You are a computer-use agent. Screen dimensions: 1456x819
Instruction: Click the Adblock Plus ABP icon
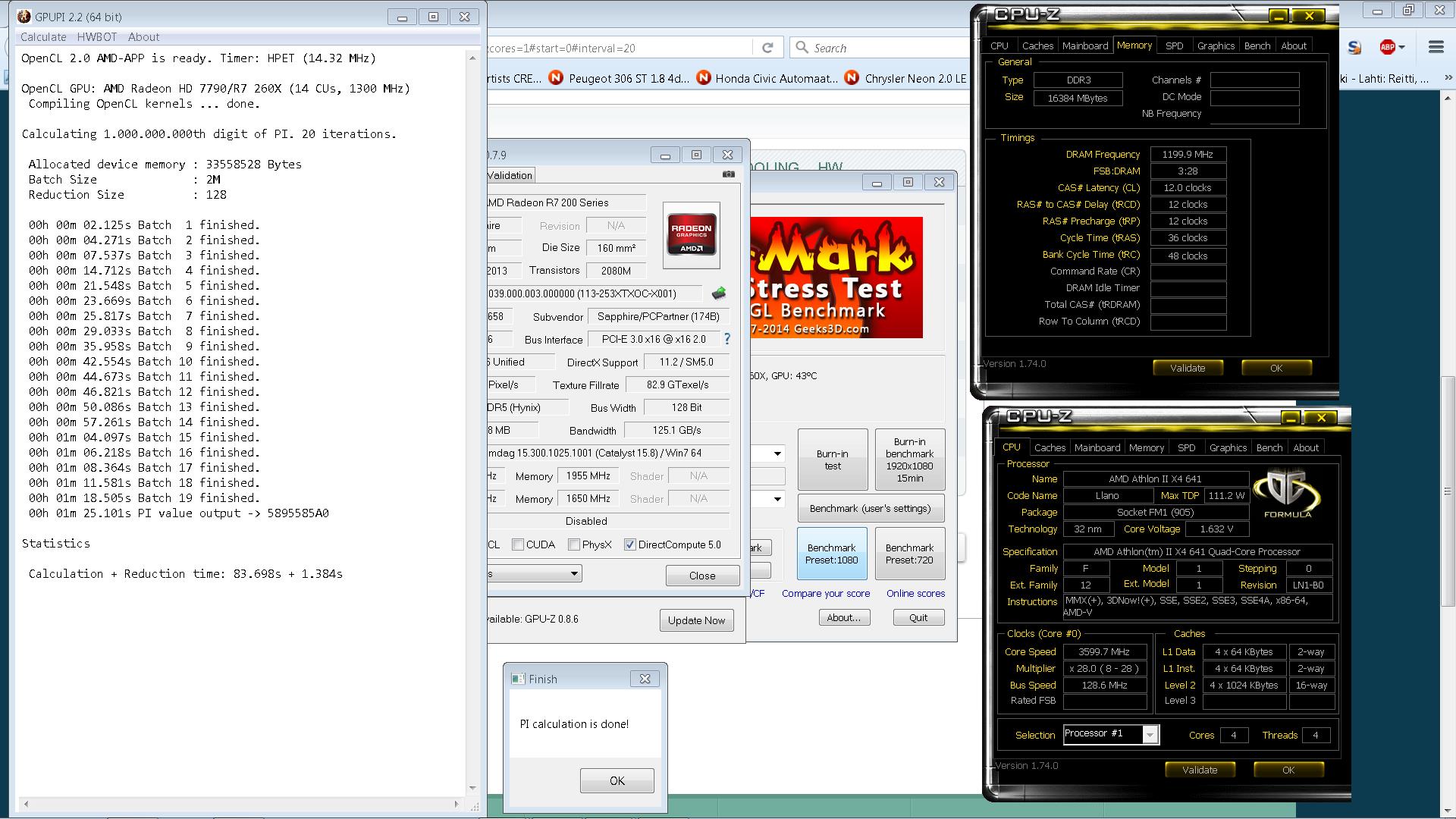1387,47
